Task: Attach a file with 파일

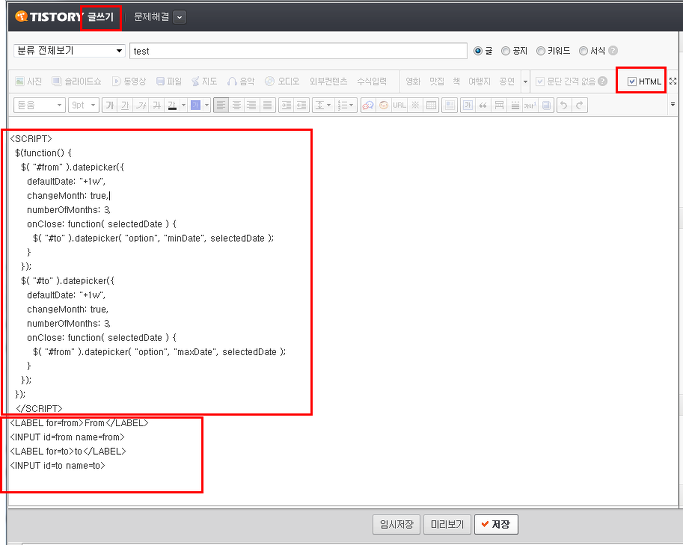Action: point(169,81)
